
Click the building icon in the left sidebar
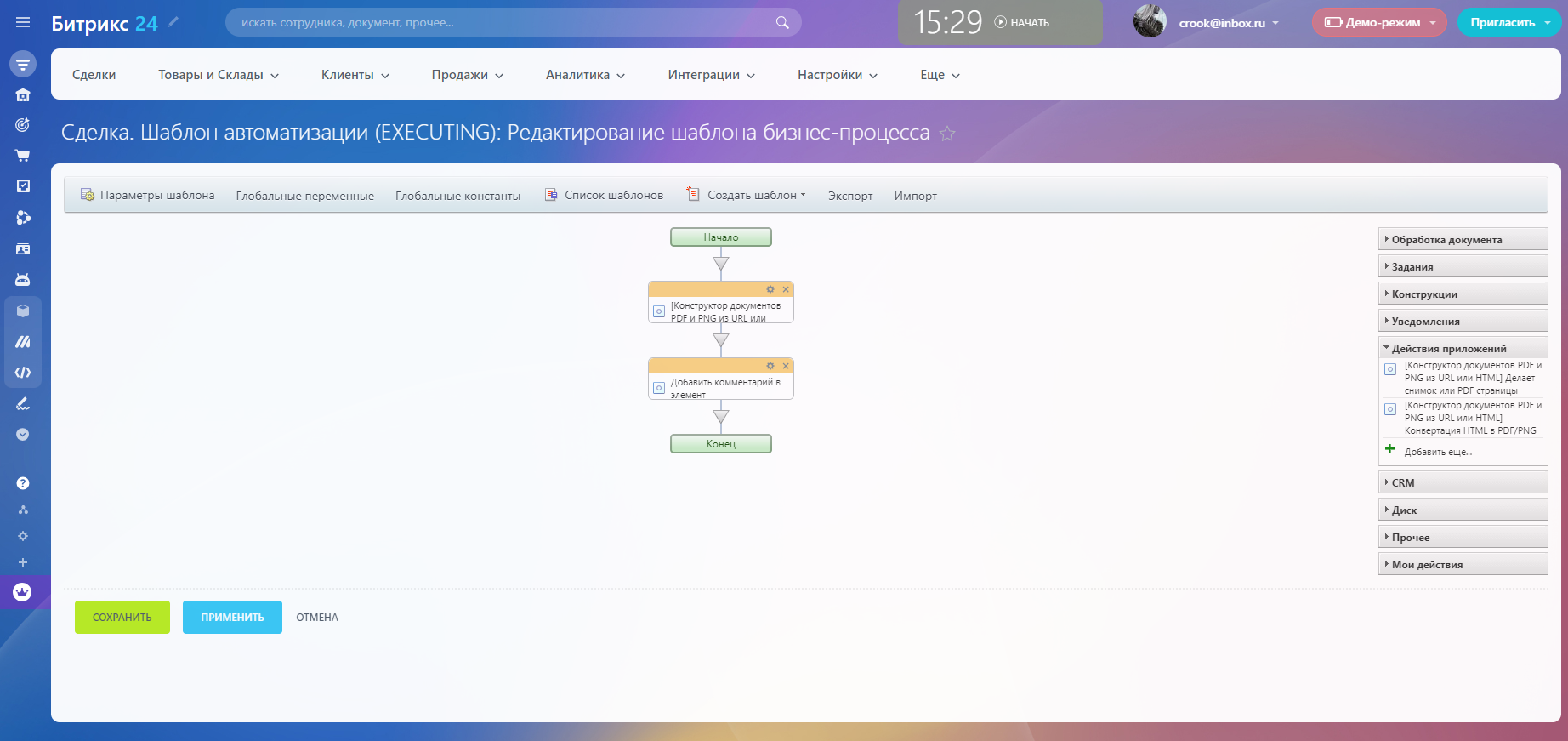(23, 94)
